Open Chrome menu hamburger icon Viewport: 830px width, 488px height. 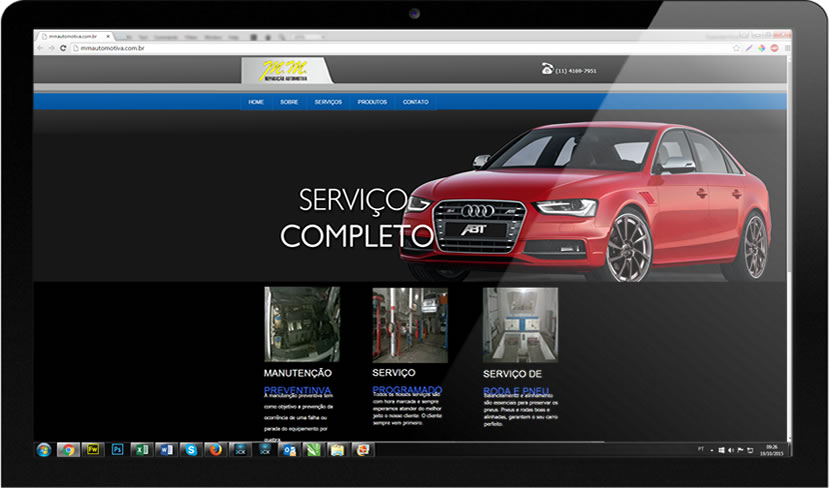787,48
